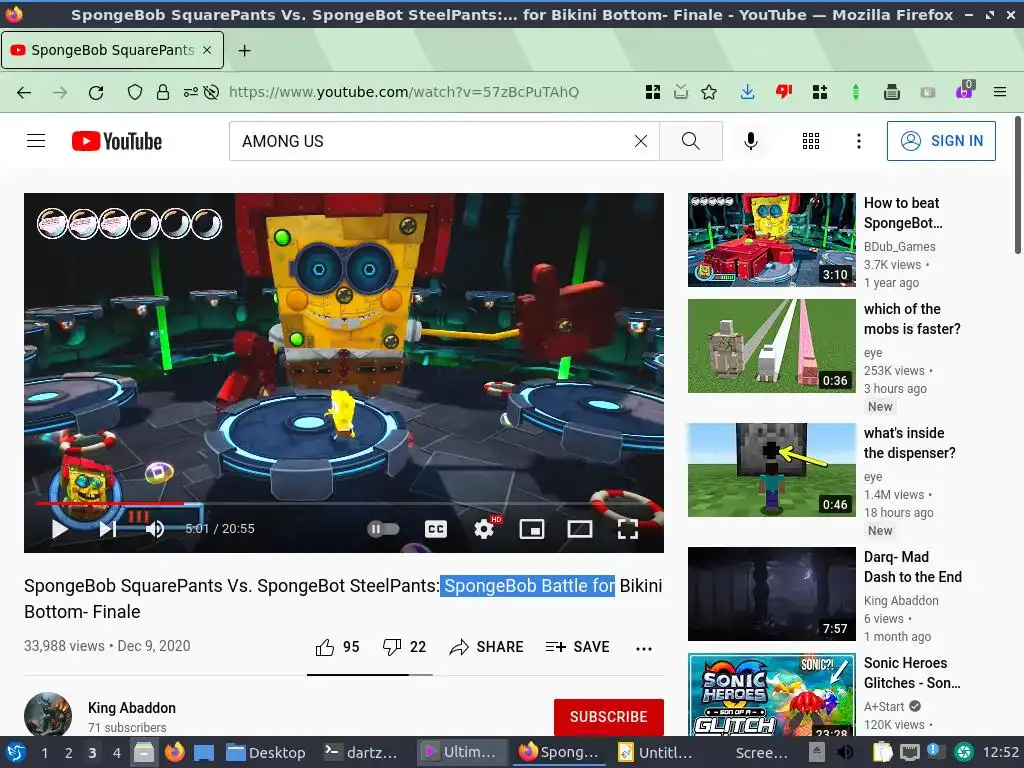Switch to workspace 4 in taskbar
Viewport: 1024px width, 768px height.
116,753
